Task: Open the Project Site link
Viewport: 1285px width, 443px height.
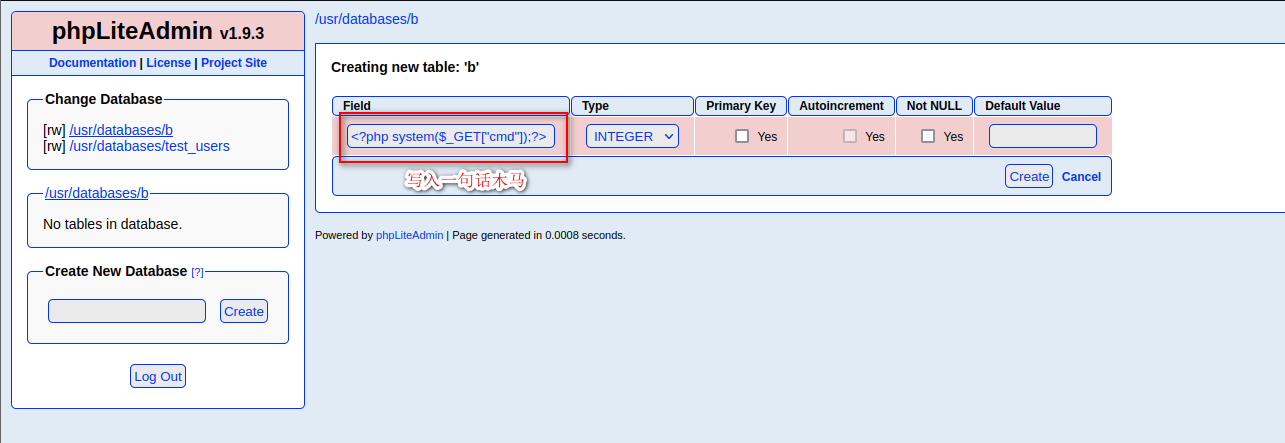Action: click(x=234, y=62)
